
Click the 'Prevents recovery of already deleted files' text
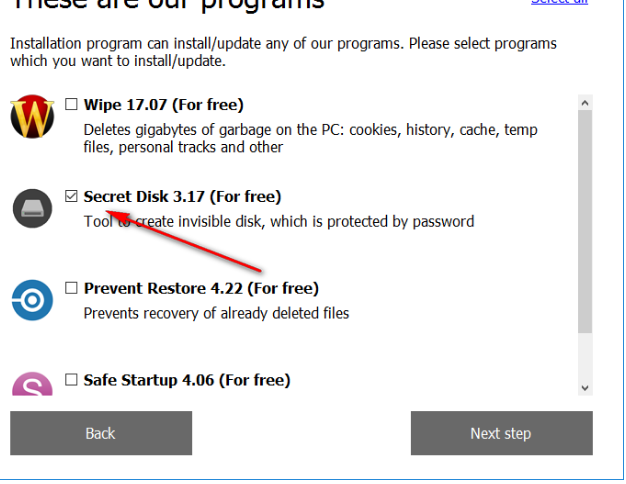click(x=216, y=313)
